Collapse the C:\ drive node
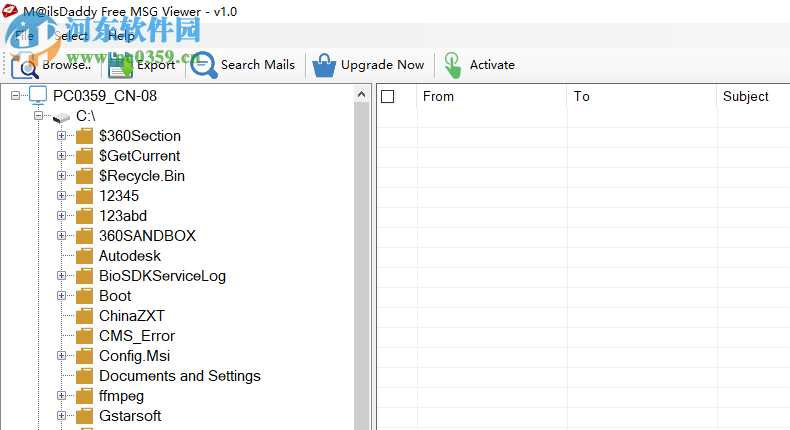Image resolution: width=790 pixels, height=430 pixels. click(38, 115)
